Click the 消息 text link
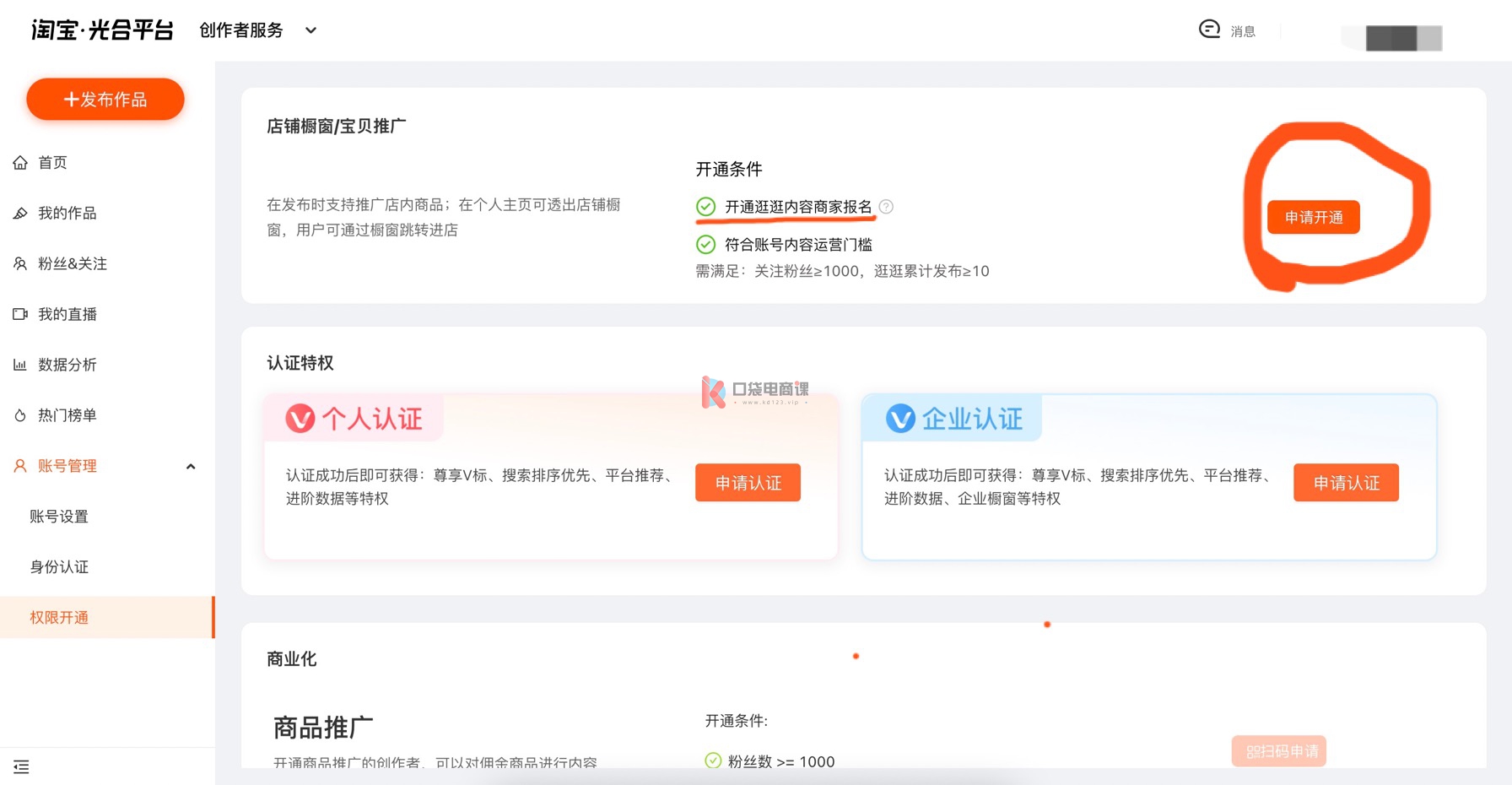The height and width of the screenshot is (785, 1512). point(1243,31)
